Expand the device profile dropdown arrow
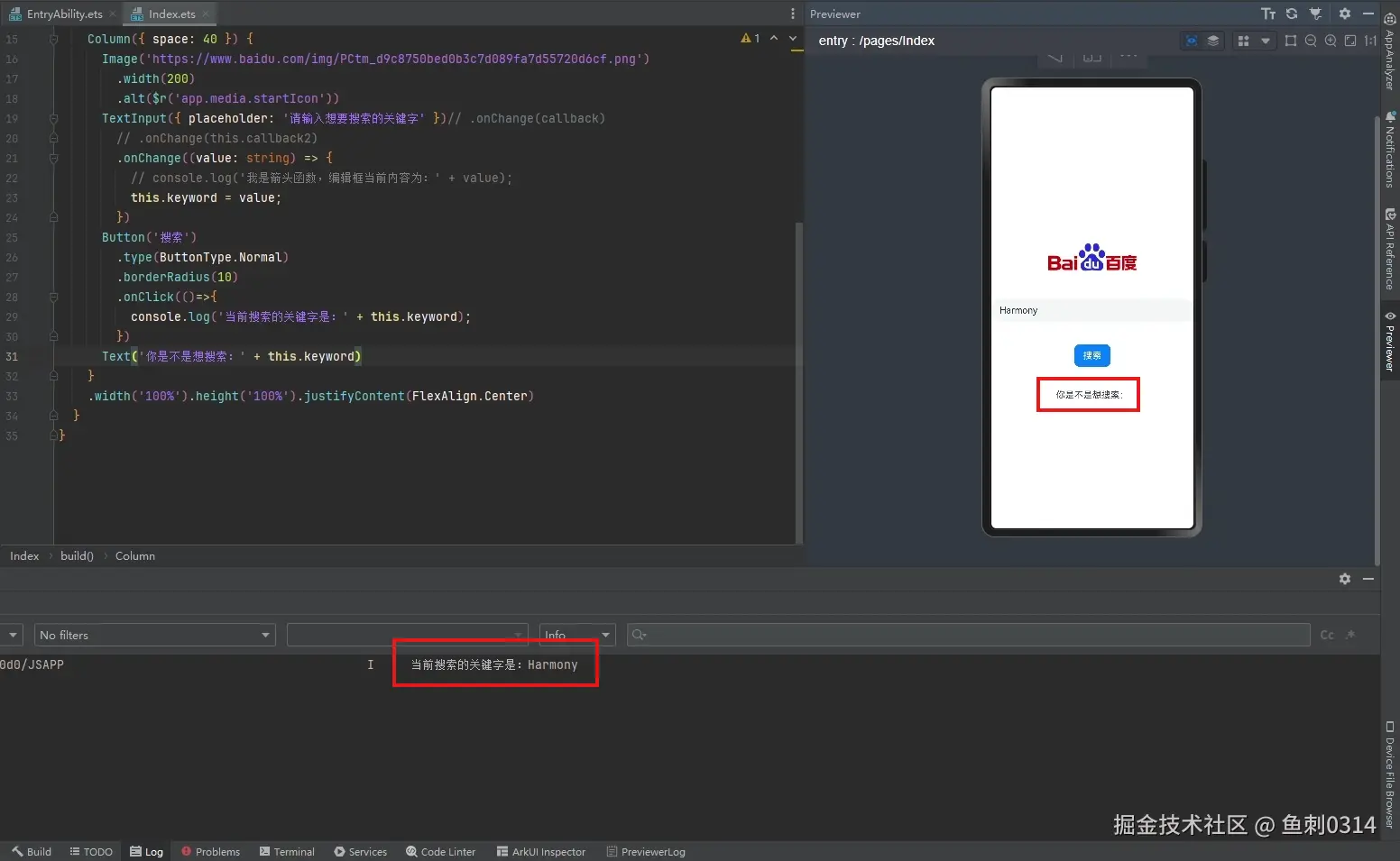Image resolution: width=1400 pixels, height=861 pixels. click(x=1265, y=41)
